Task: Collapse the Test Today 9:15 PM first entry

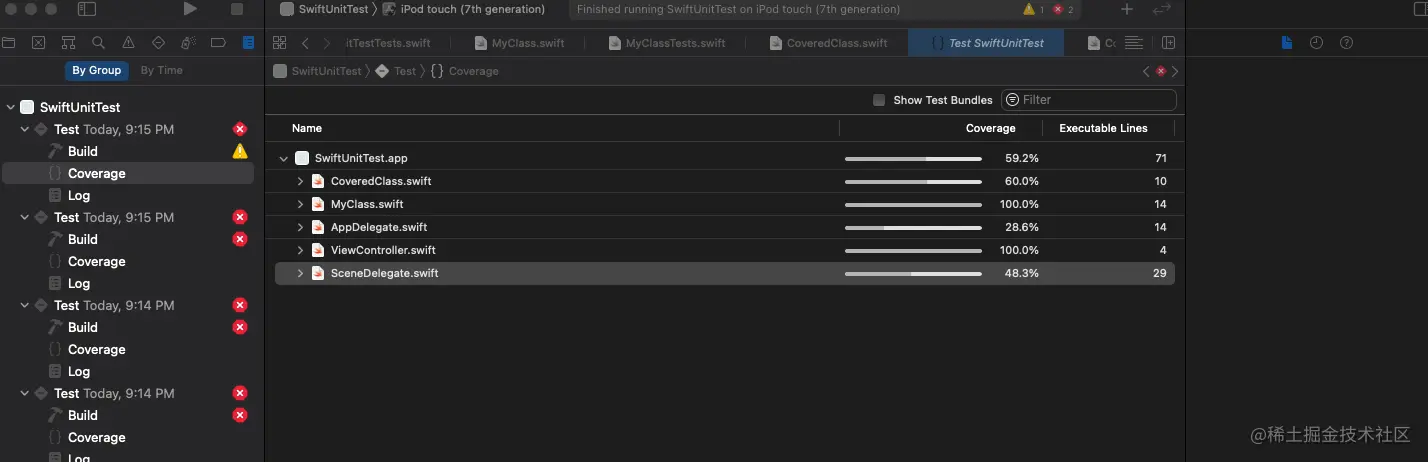Action: pyautogui.click(x=26, y=129)
